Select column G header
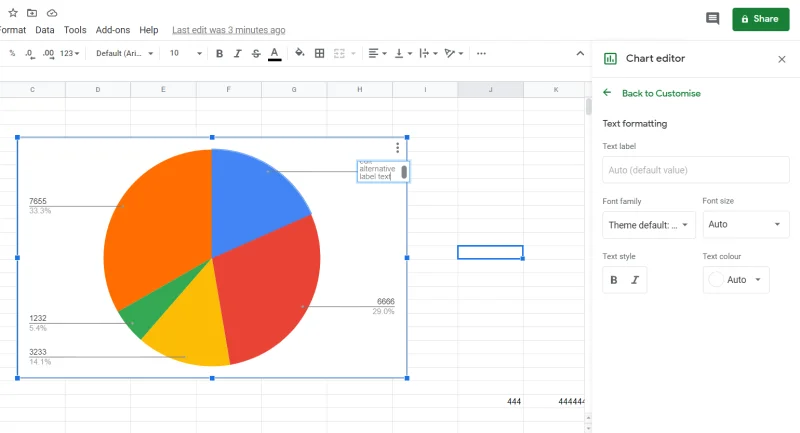 coord(294,89)
